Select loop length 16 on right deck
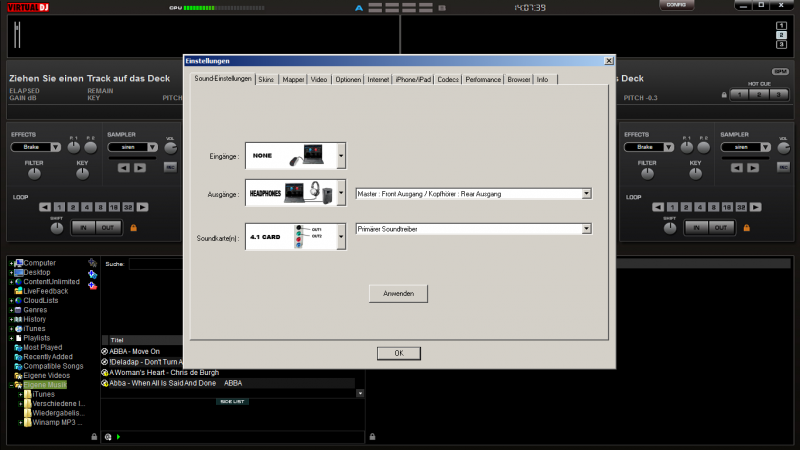Image resolution: width=800 pixels, height=450 pixels. click(727, 207)
